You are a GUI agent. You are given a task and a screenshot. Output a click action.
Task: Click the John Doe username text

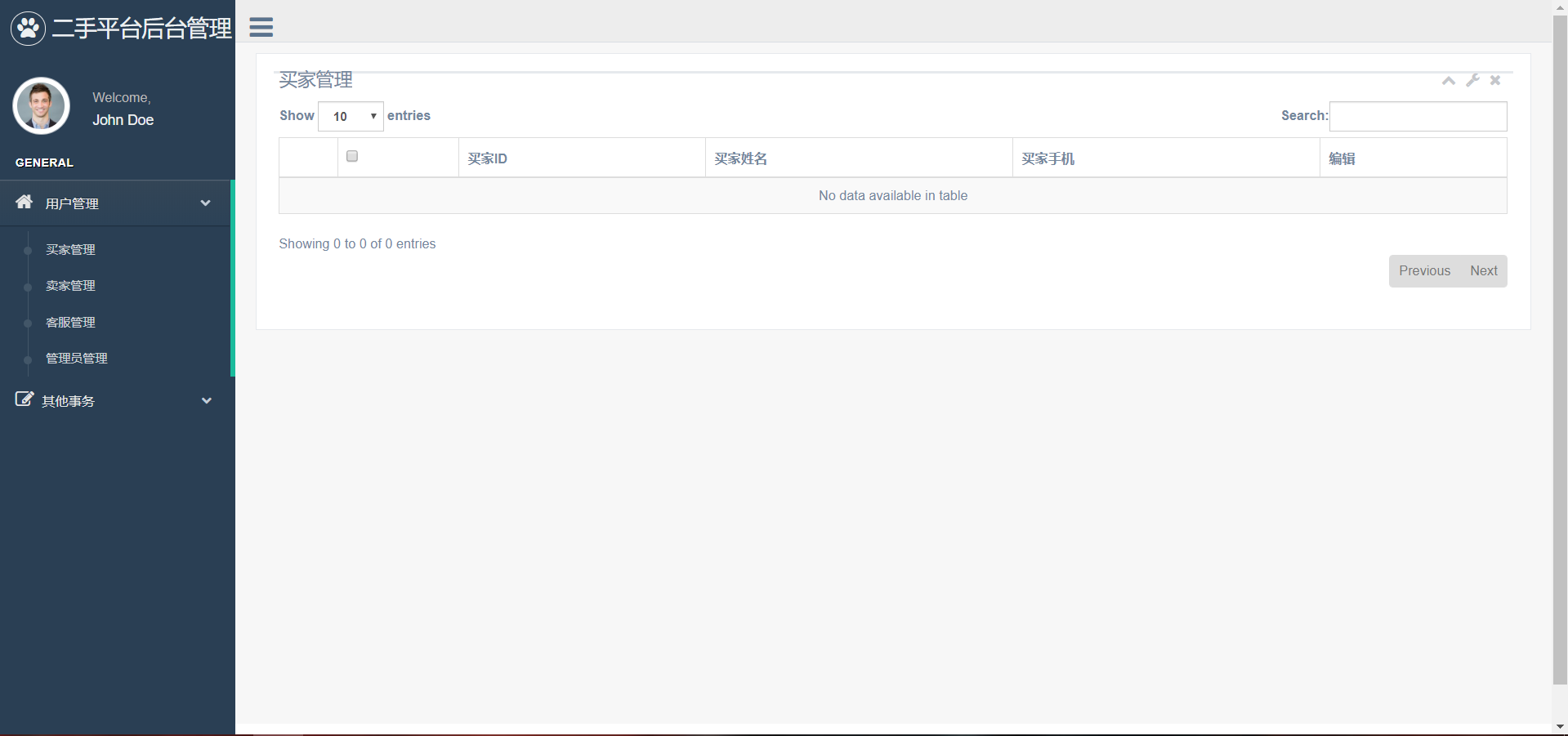123,120
